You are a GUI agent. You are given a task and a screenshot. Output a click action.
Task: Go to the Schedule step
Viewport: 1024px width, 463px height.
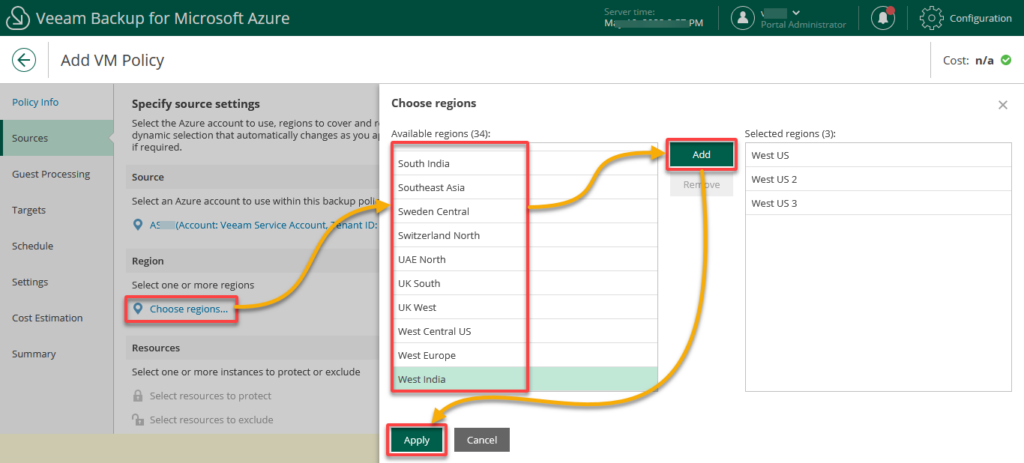pyautogui.click(x=32, y=246)
